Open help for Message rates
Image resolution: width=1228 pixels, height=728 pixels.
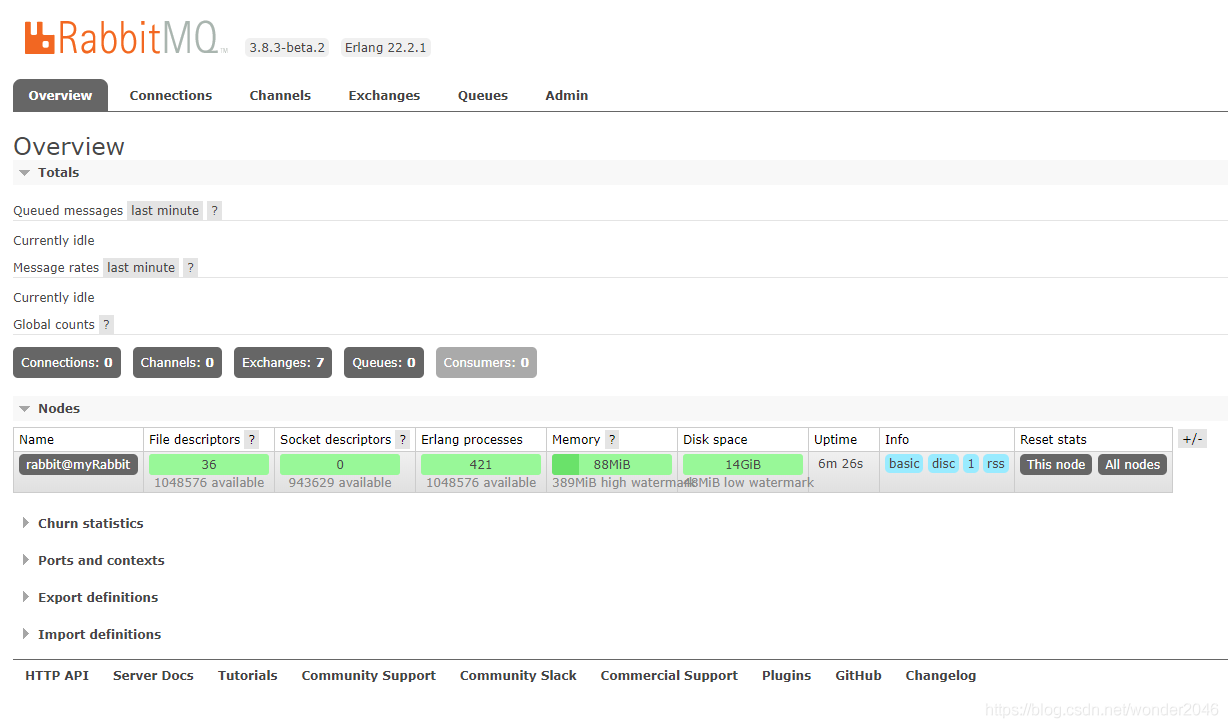tap(190, 268)
